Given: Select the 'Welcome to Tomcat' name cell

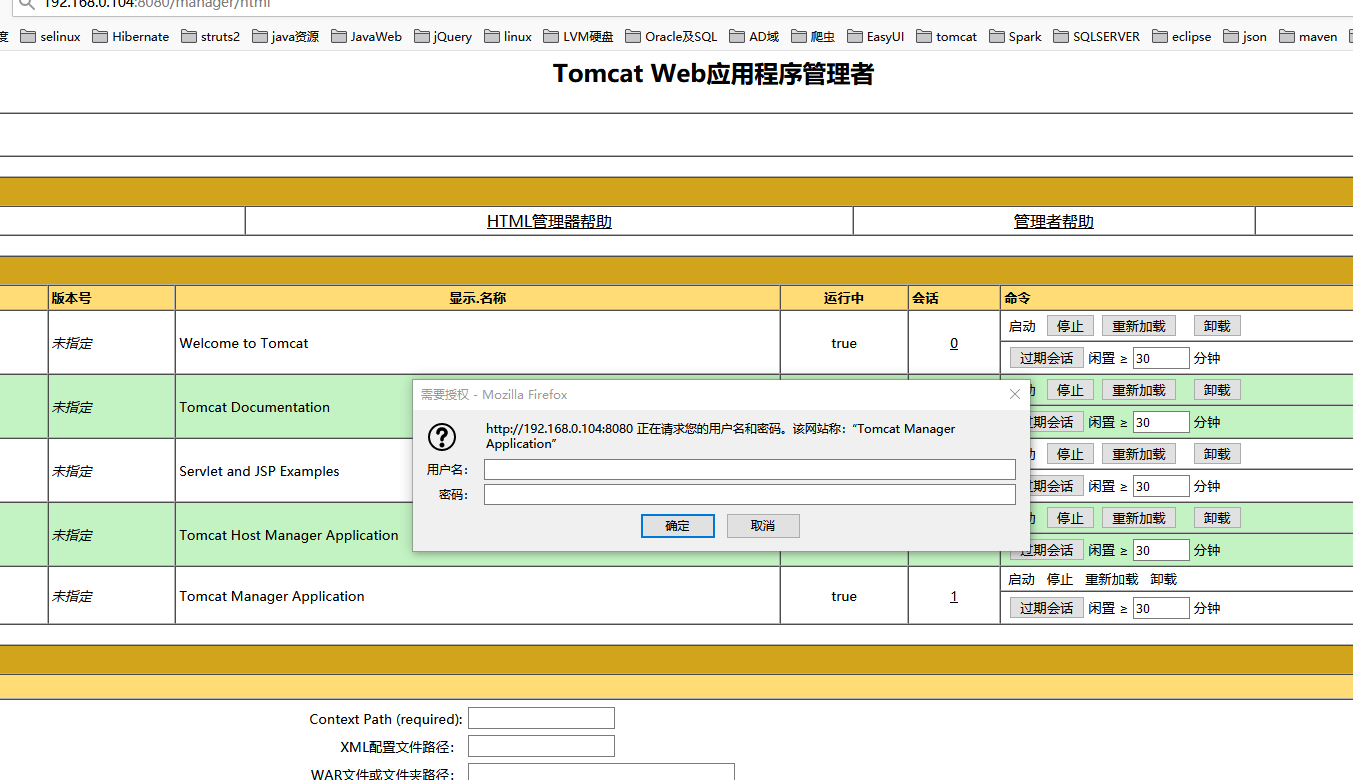Looking at the screenshot, I should click(x=478, y=343).
